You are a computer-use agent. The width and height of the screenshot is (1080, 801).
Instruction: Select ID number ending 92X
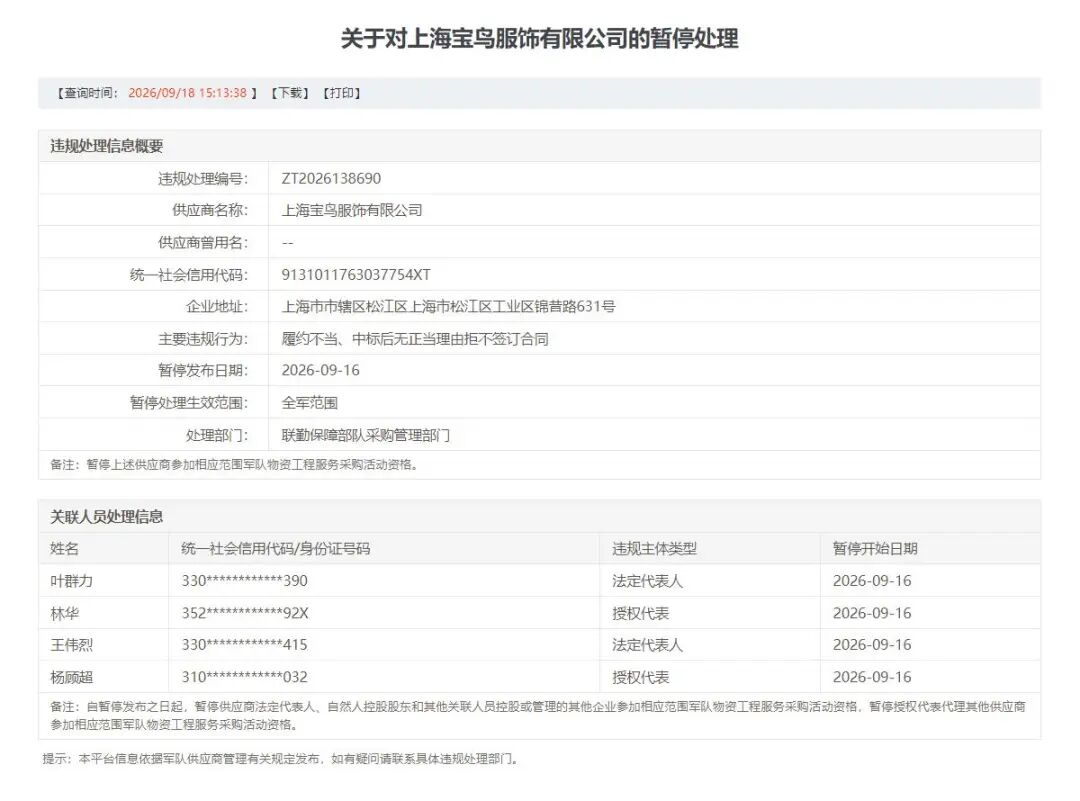coord(245,614)
